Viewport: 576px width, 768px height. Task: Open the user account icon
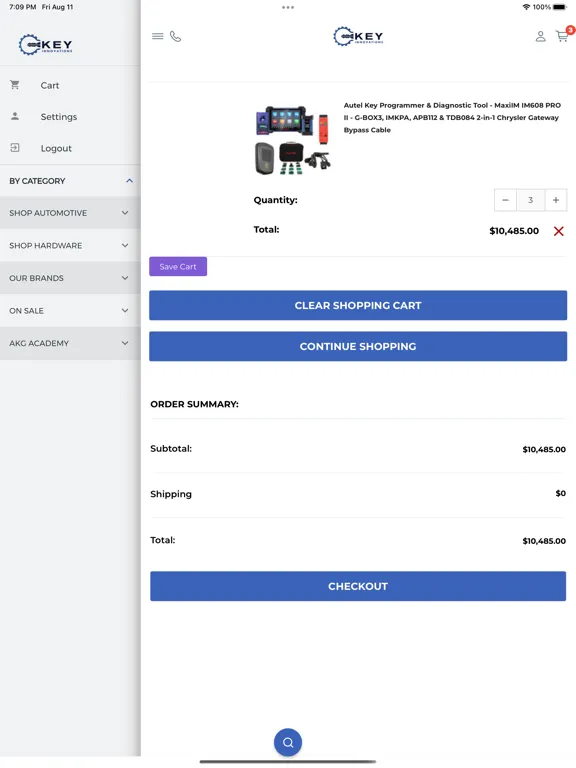[540, 36]
